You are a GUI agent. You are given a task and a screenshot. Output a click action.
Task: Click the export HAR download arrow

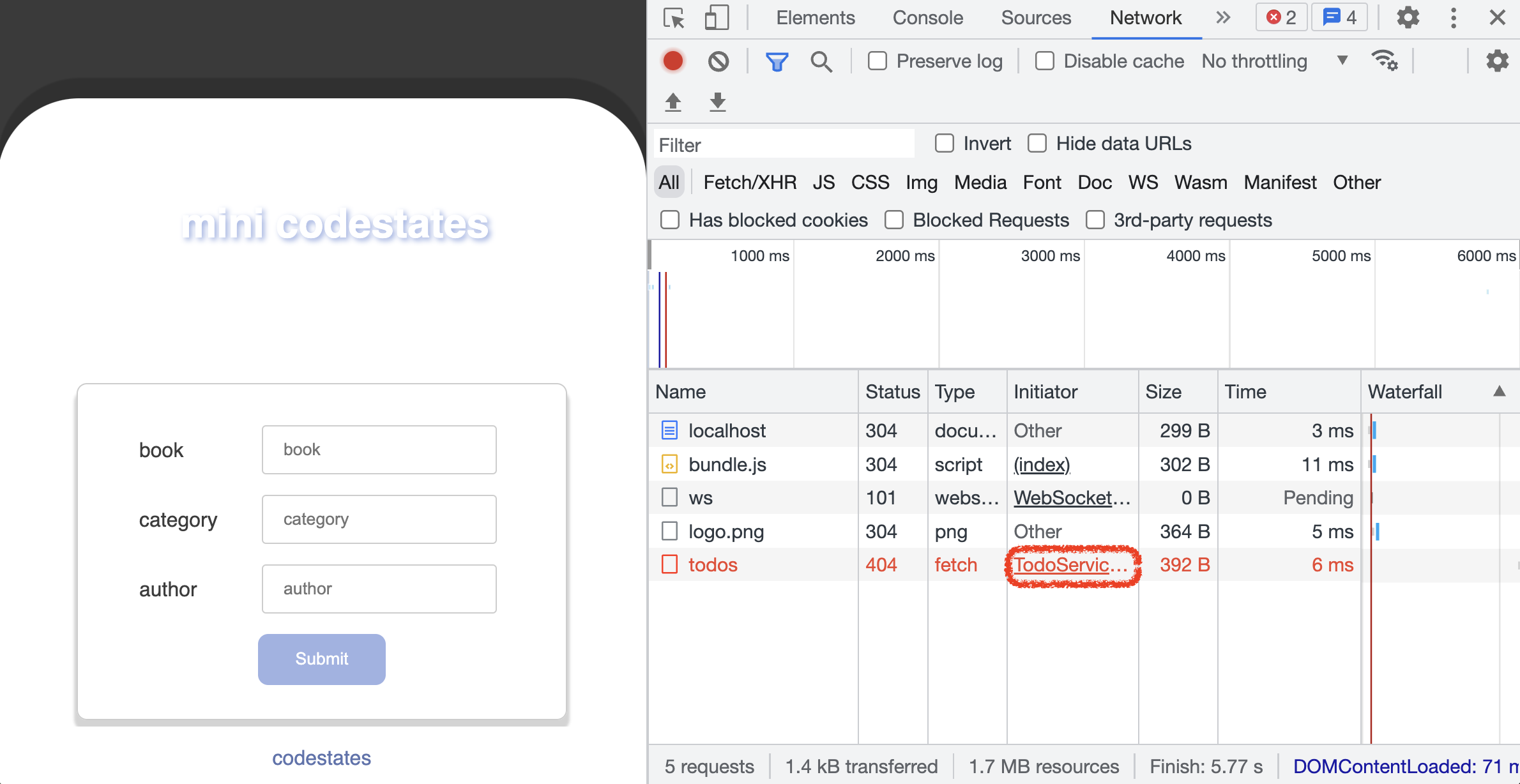click(x=718, y=102)
